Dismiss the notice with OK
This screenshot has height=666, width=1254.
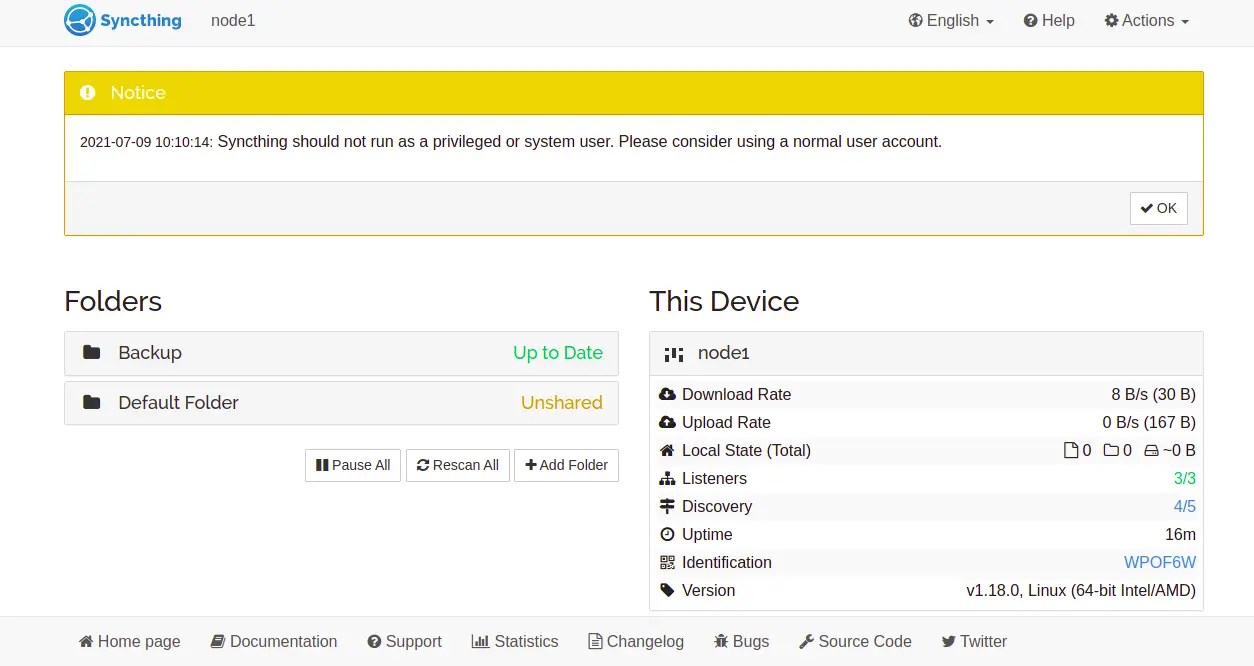coord(1159,208)
